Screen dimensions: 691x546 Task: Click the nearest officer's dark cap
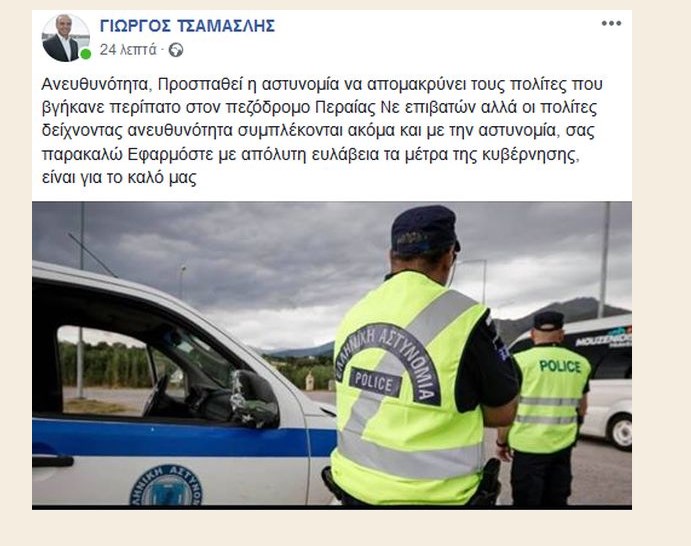(x=425, y=230)
